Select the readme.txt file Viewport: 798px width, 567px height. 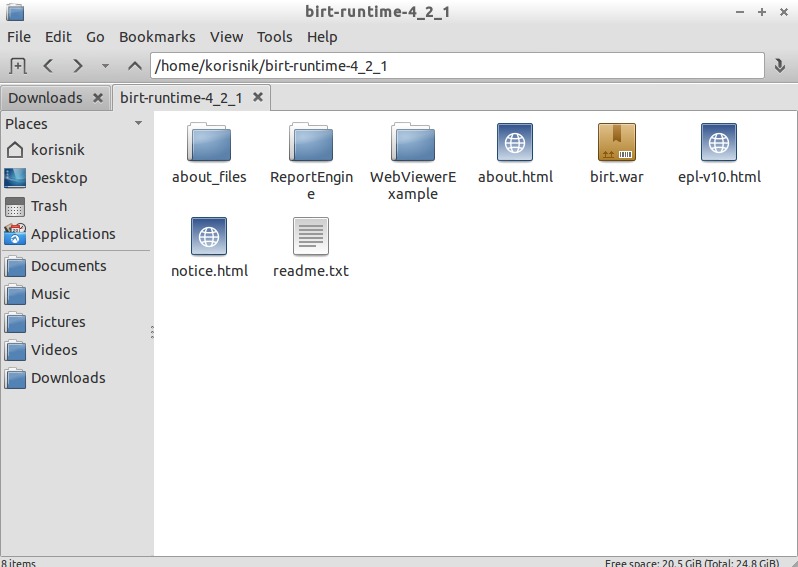point(311,248)
